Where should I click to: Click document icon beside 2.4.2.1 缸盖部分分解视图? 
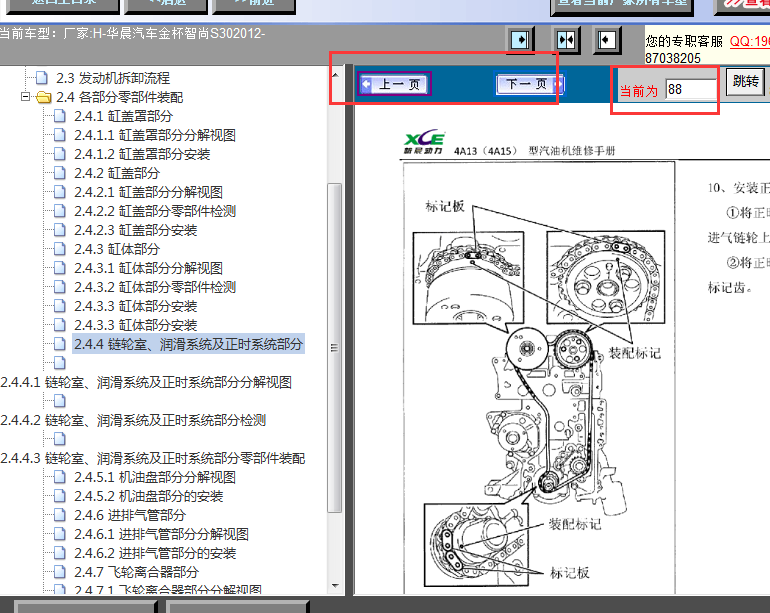pos(59,192)
